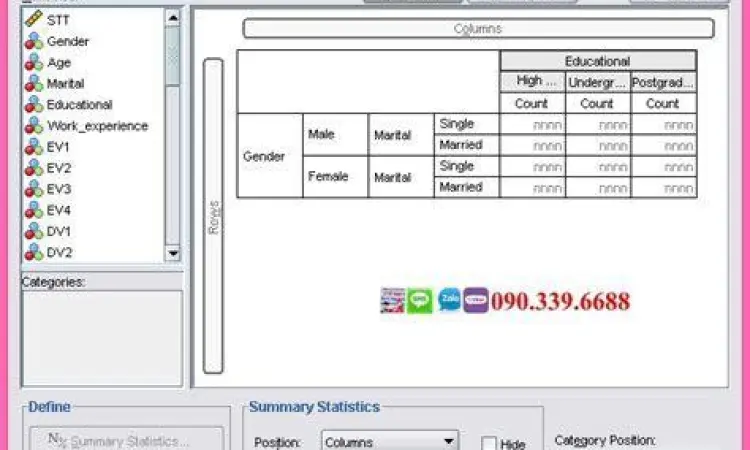Click the DV2 variable icon
The image size is (750, 450).
[x=33, y=252]
